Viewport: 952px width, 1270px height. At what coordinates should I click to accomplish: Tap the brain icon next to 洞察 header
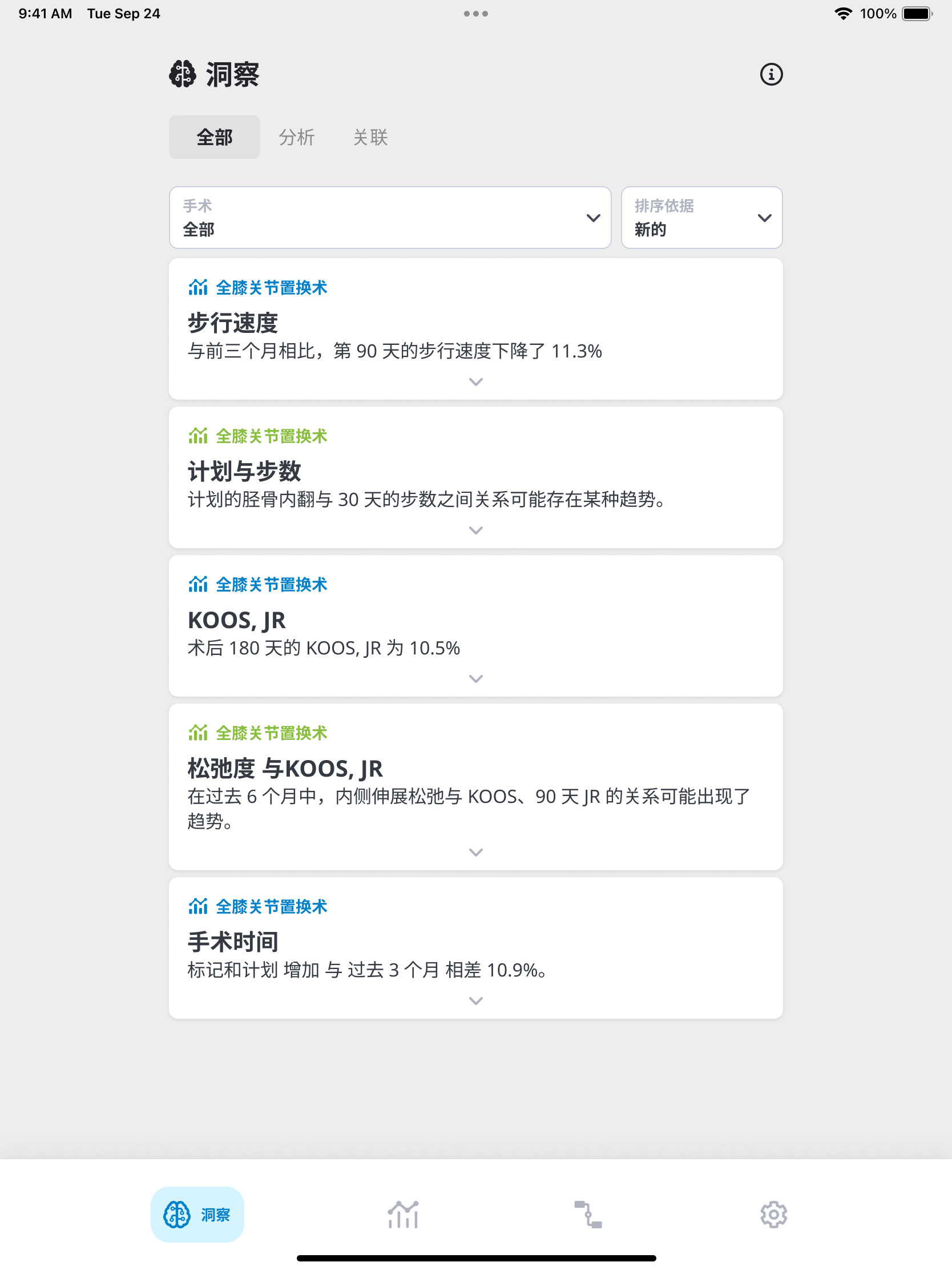(183, 74)
